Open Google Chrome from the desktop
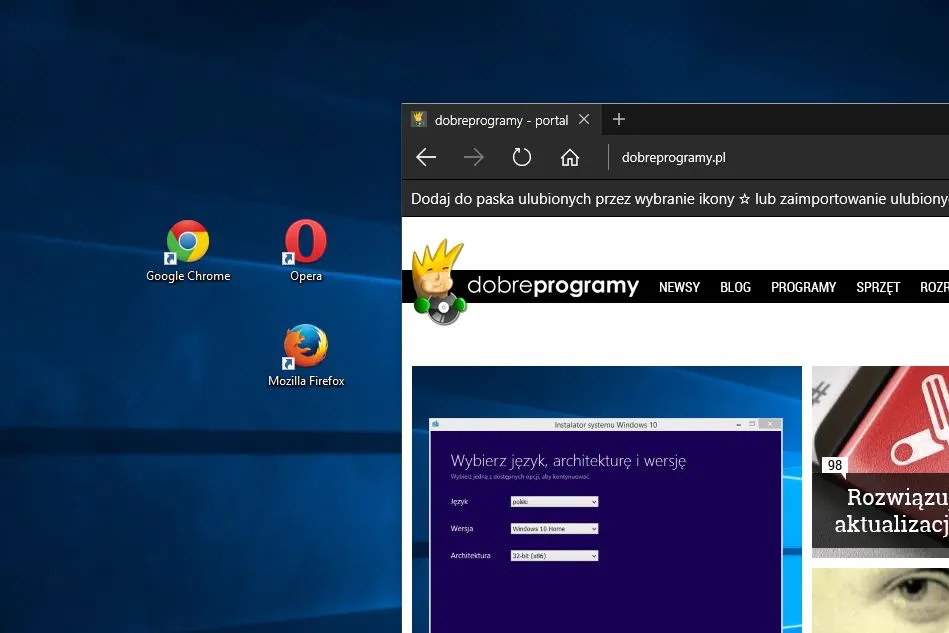Image resolution: width=949 pixels, height=633 pixels. (x=188, y=240)
